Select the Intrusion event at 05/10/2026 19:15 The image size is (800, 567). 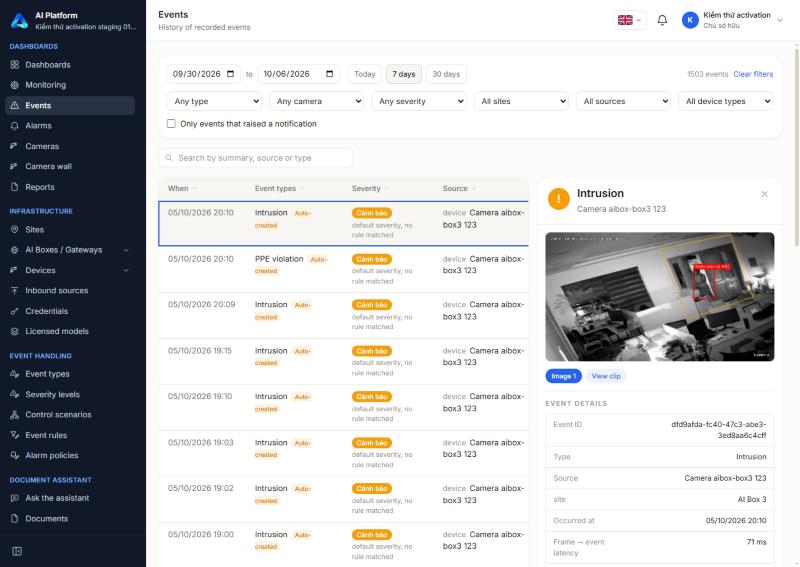343,361
